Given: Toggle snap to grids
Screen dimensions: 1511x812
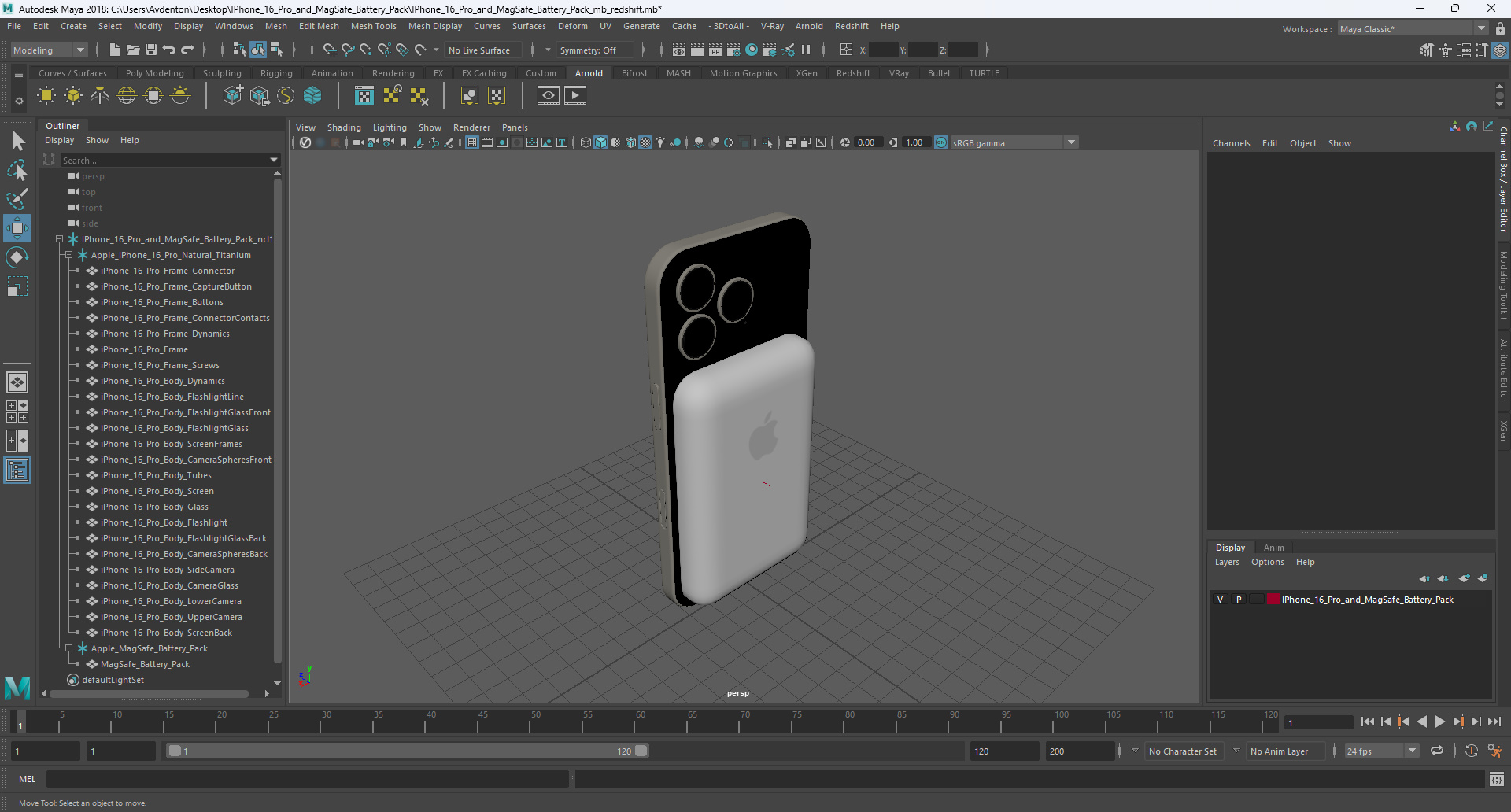Looking at the screenshot, I should coord(329,50).
